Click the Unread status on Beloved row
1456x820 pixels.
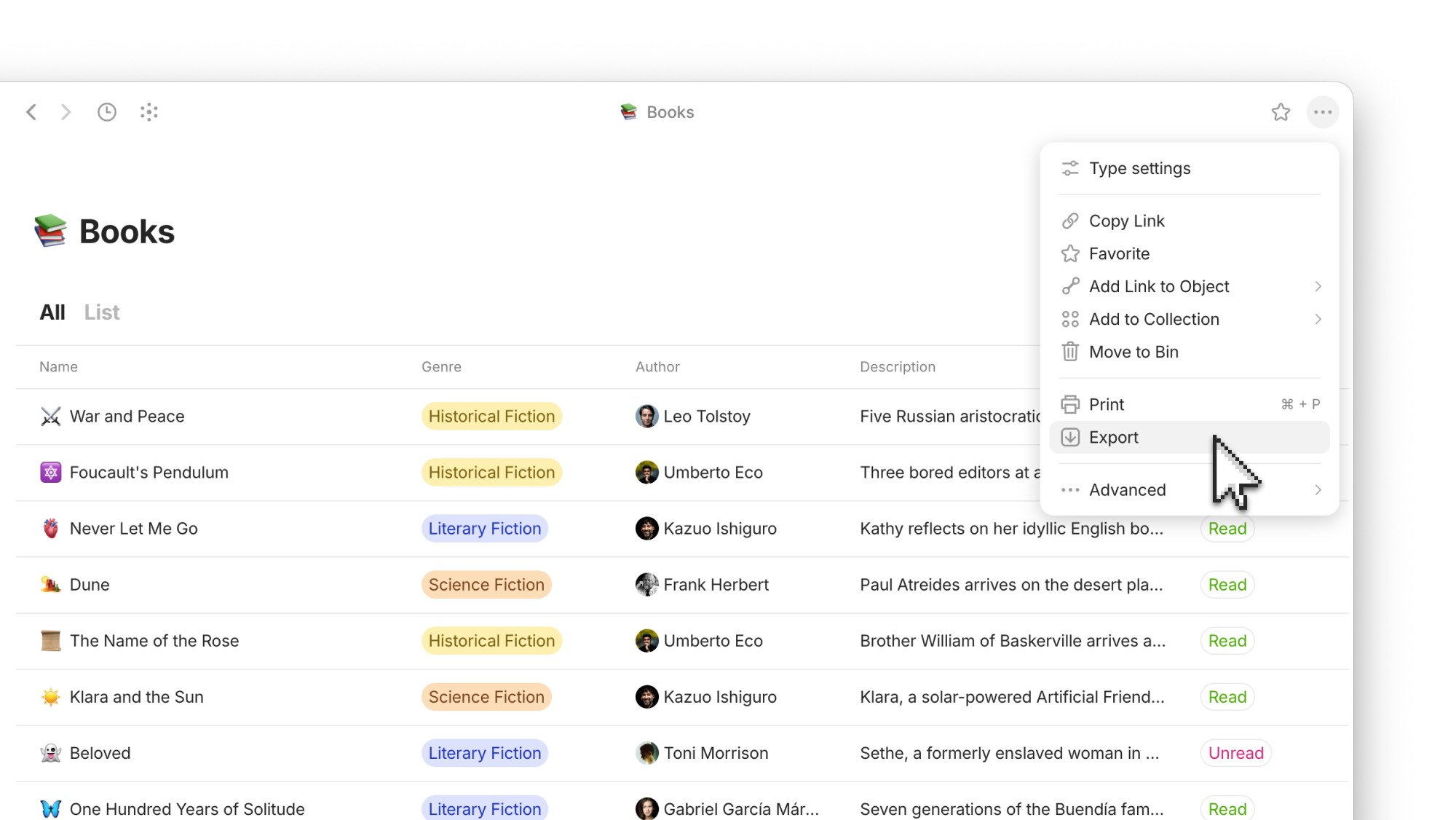point(1235,753)
